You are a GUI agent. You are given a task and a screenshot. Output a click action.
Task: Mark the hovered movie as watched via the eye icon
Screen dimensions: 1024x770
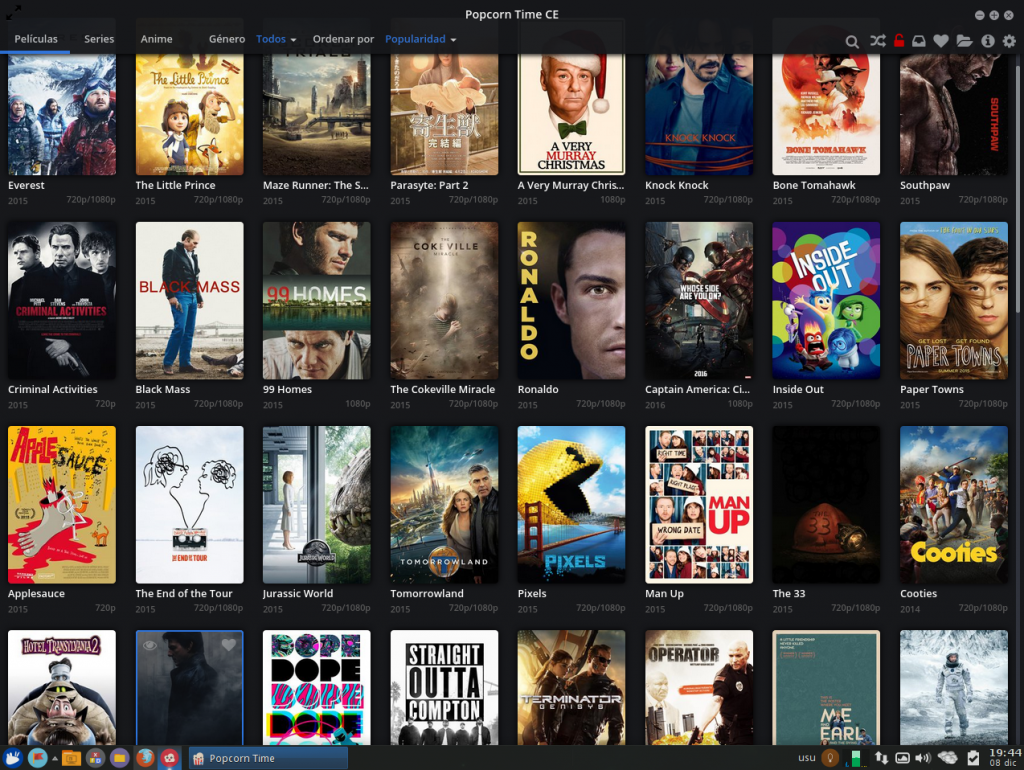[150, 645]
